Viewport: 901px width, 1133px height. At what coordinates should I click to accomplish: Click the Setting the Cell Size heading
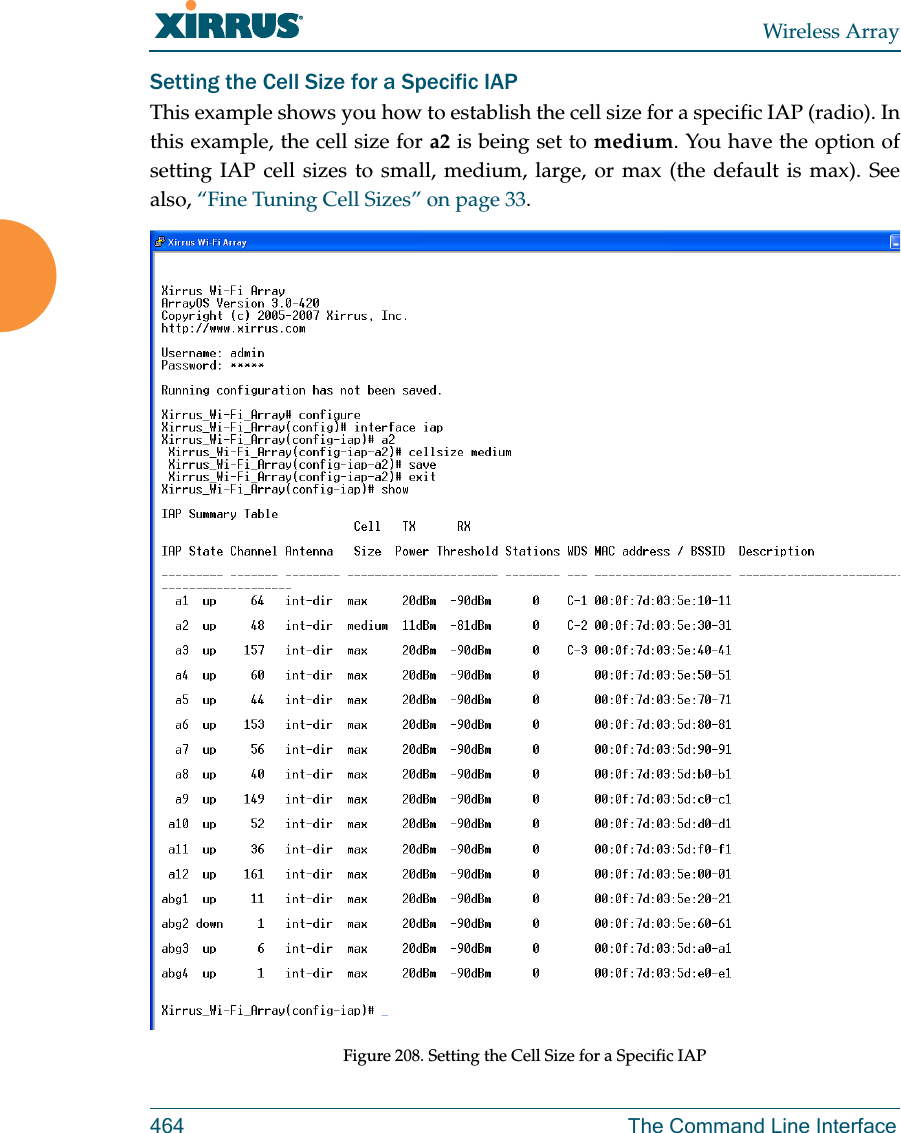(334, 82)
